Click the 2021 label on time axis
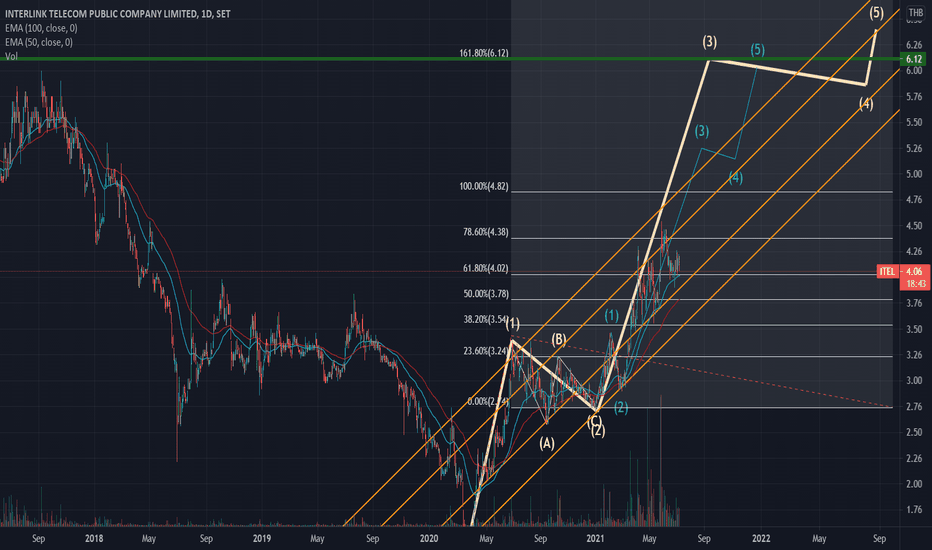 [x=595, y=539]
